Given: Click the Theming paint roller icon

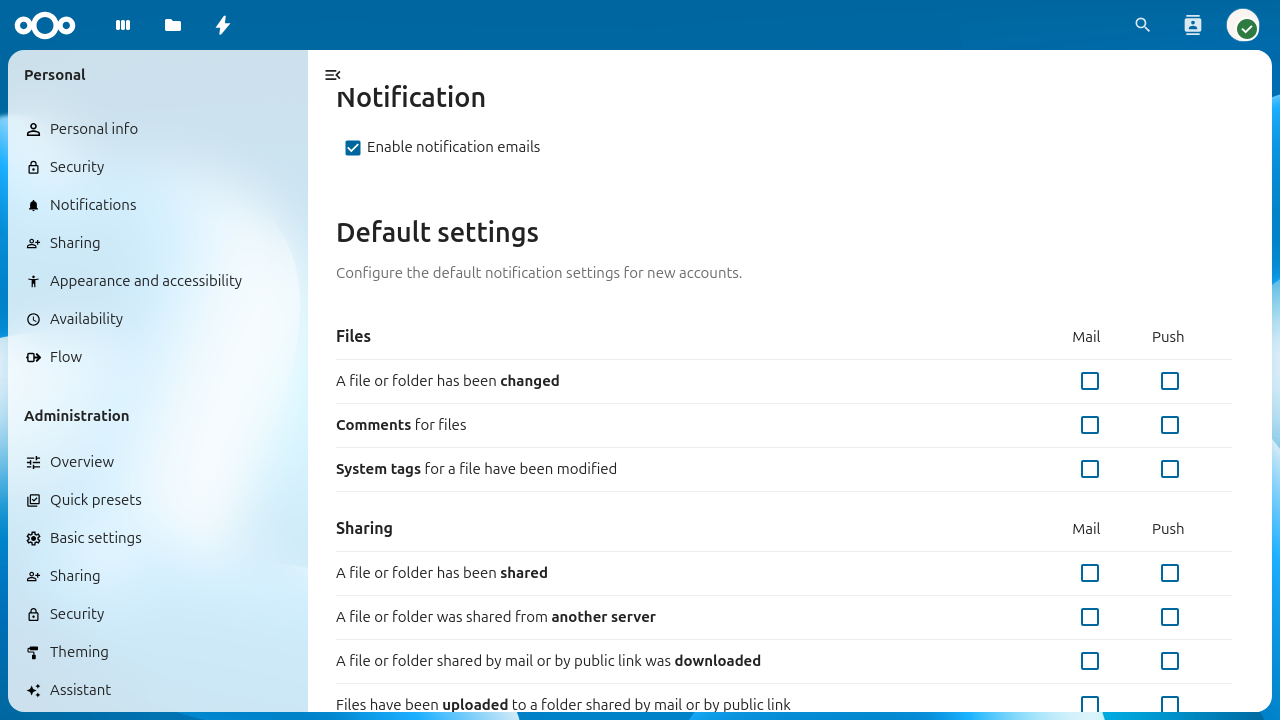Looking at the screenshot, I should [34, 652].
